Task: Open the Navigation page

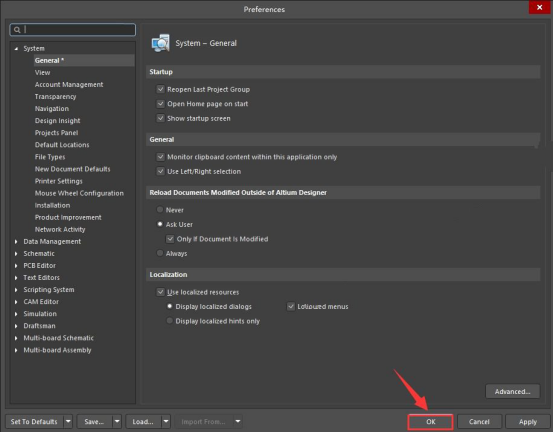Action: [x=52, y=108]
